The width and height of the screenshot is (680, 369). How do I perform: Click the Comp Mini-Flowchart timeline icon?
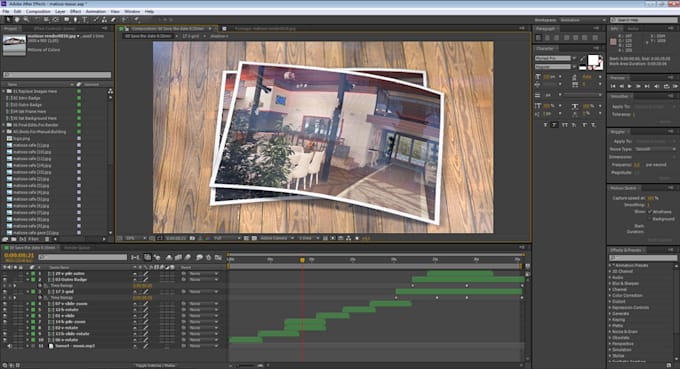coord(135,258)
